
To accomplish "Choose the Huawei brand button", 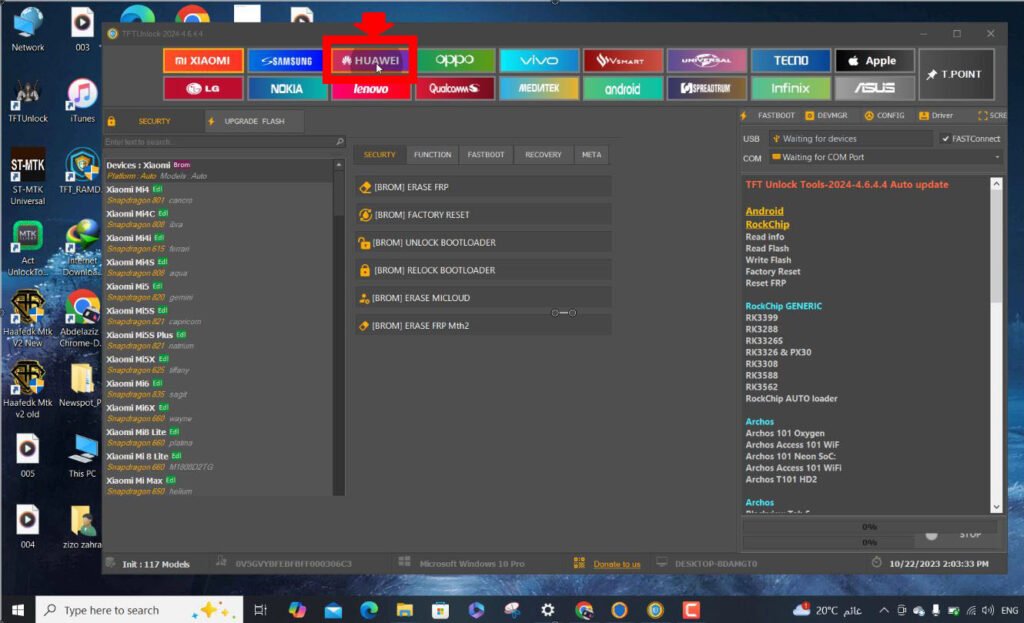I will (370, 61).
